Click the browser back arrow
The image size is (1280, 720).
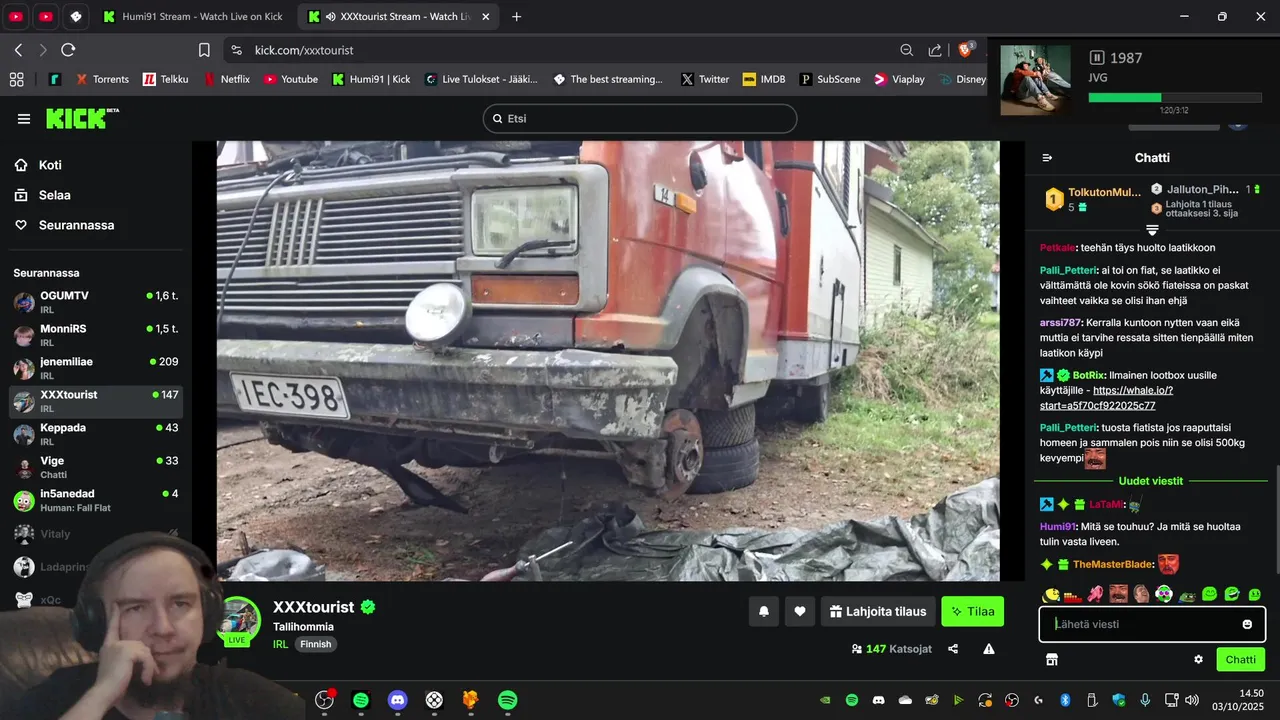(18, 50)
